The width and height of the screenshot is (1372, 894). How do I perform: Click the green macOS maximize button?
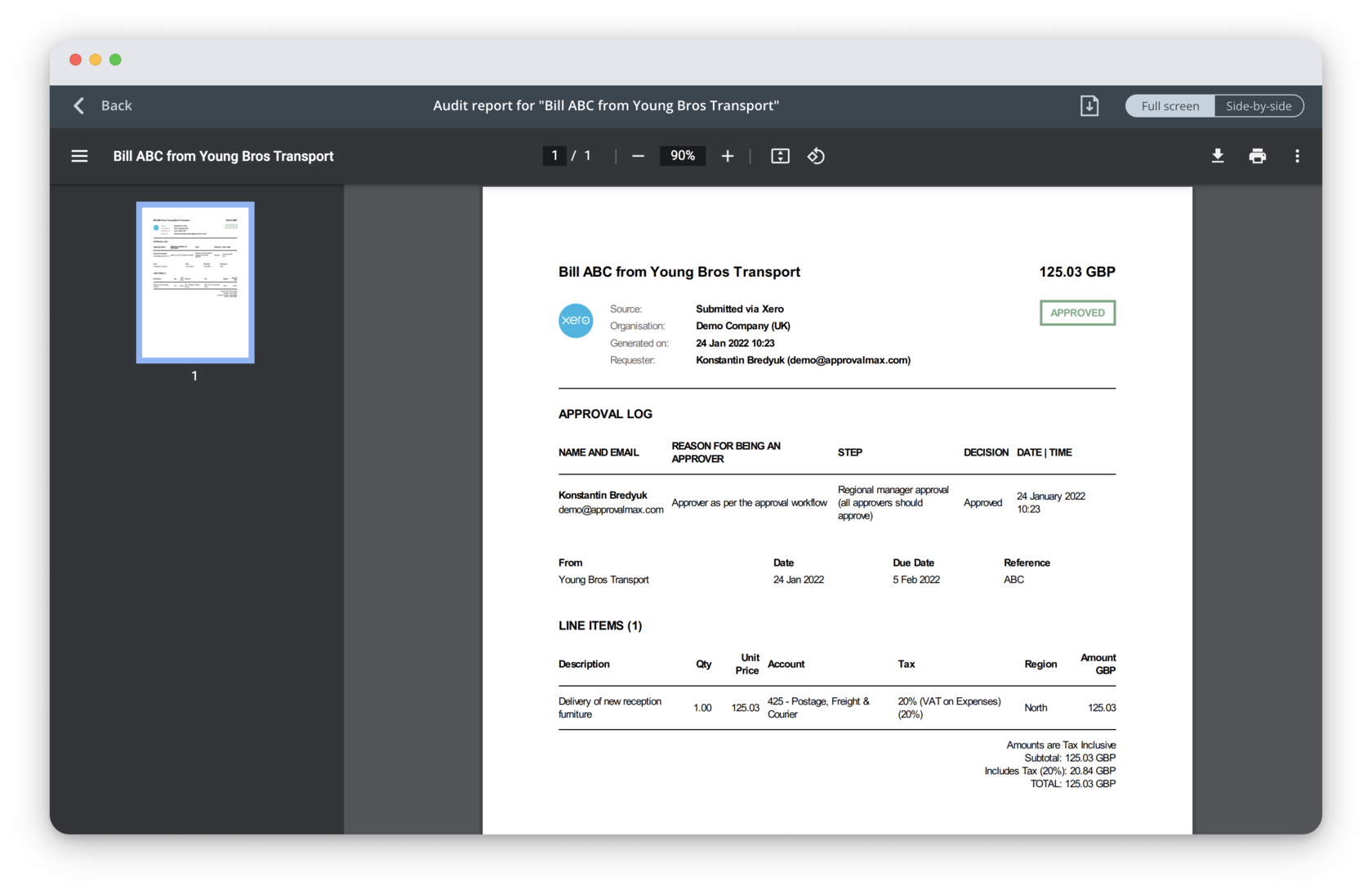[x=115, y=60]
